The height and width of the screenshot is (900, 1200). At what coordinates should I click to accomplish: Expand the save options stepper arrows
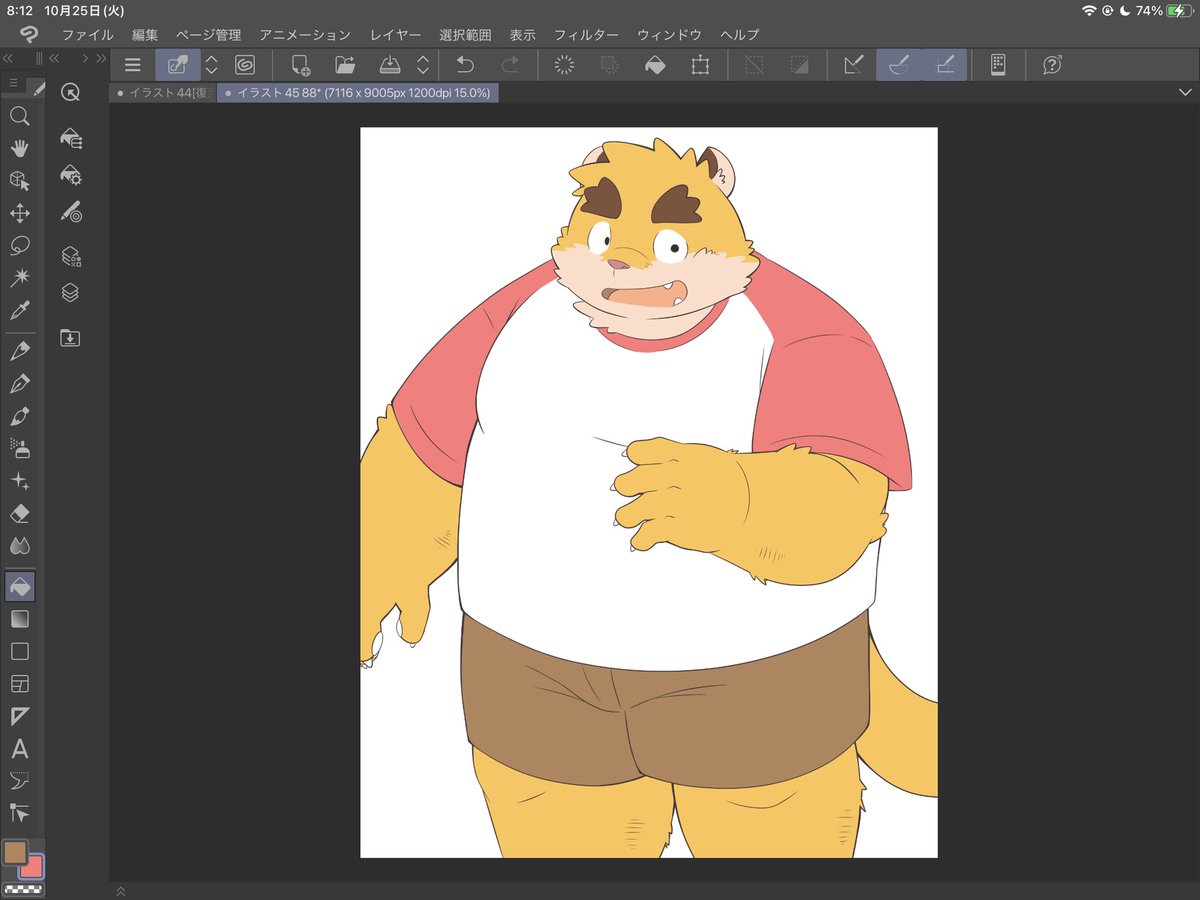[423, 65]
